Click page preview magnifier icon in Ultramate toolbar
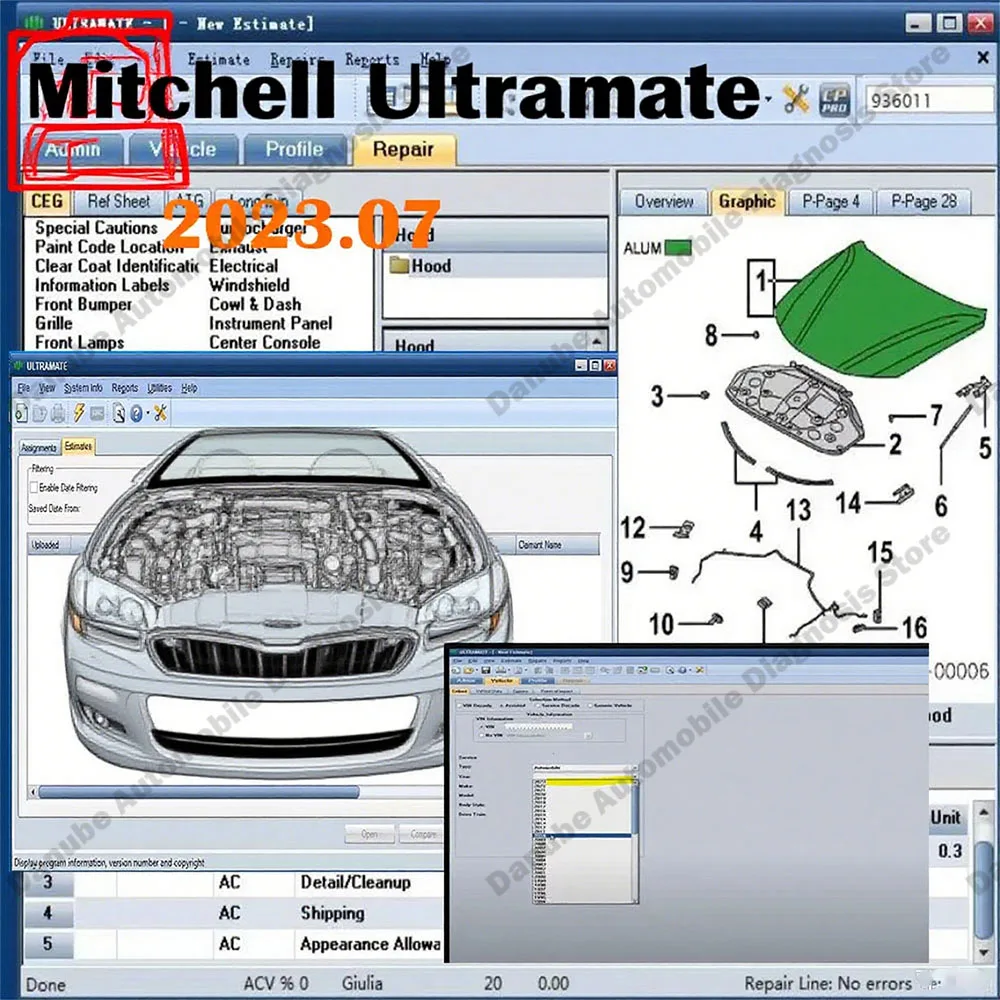This screenshot has width=1000, height=1000. click(x=119, y=413)
